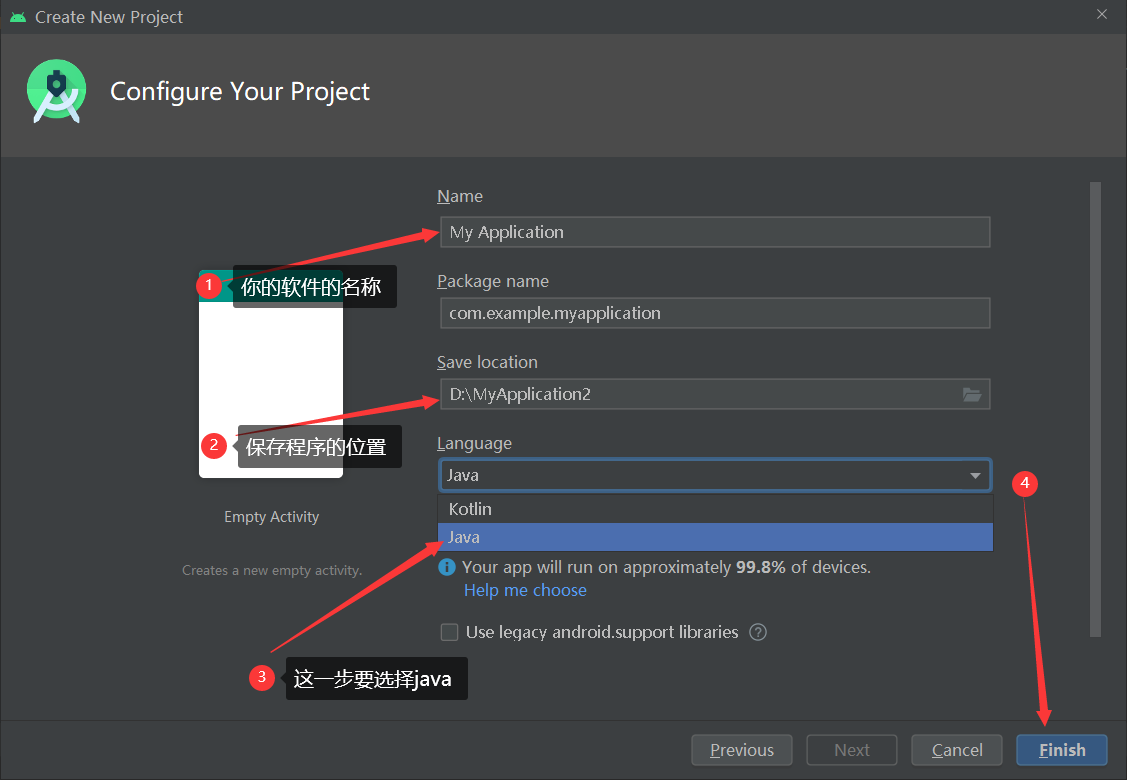Click the 'Empty Activity' label
This screenshot has height=780, width=1127.
pyautogui.click(x=271, y=517)
